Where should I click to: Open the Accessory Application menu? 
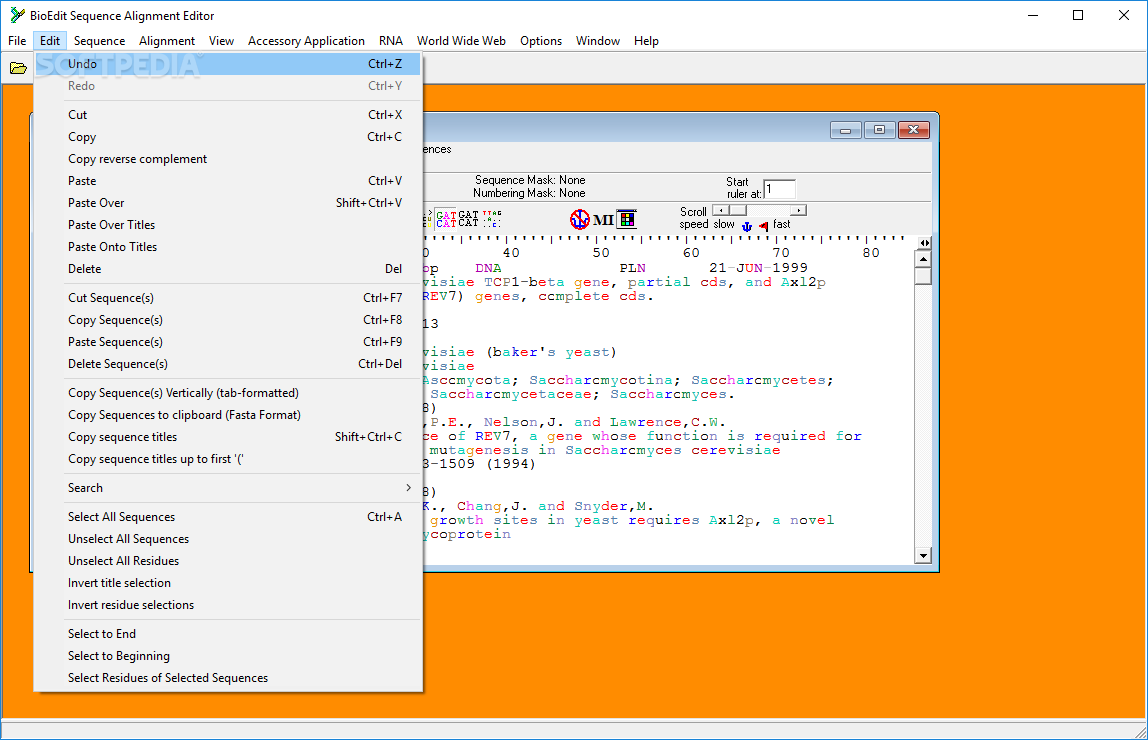pos(306,41)
